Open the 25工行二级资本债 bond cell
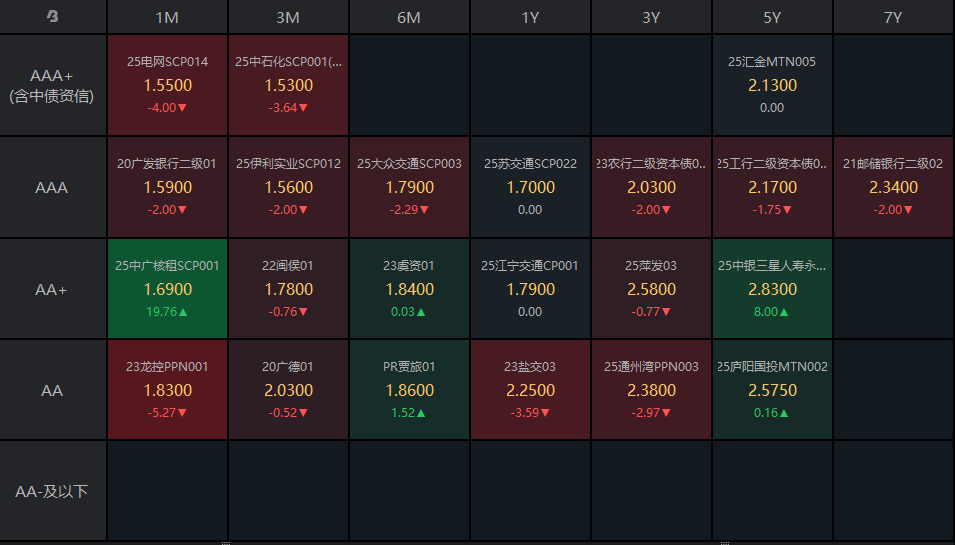The image size is (955, 545). [x=772, y=187]
